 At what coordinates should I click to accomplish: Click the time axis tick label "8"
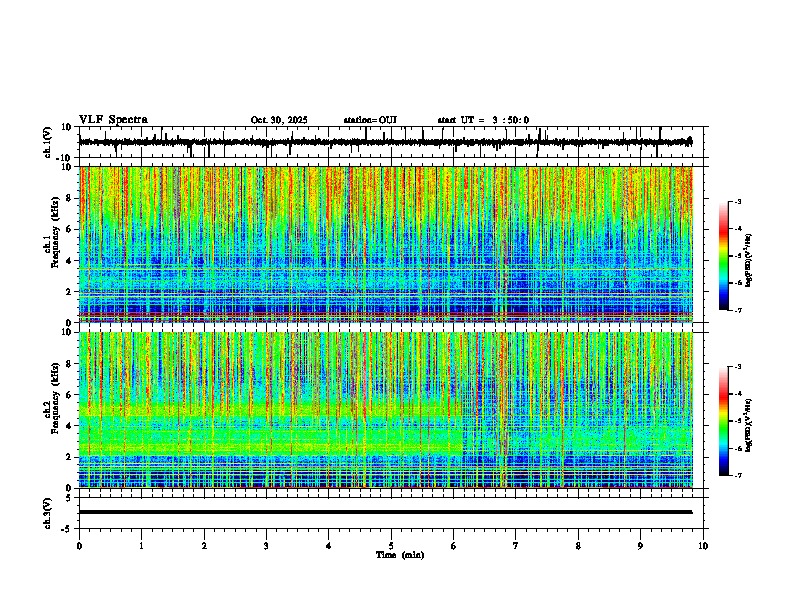pyautogui.click(x=578, y=546)
